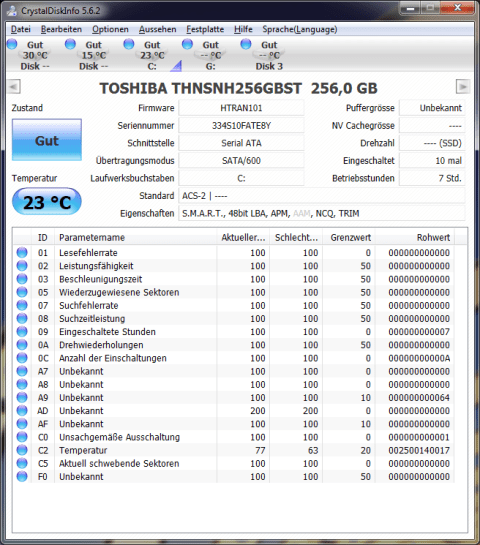Click raw value 00000000000A
The image size is (480, 545).
[x=419, y=358]
